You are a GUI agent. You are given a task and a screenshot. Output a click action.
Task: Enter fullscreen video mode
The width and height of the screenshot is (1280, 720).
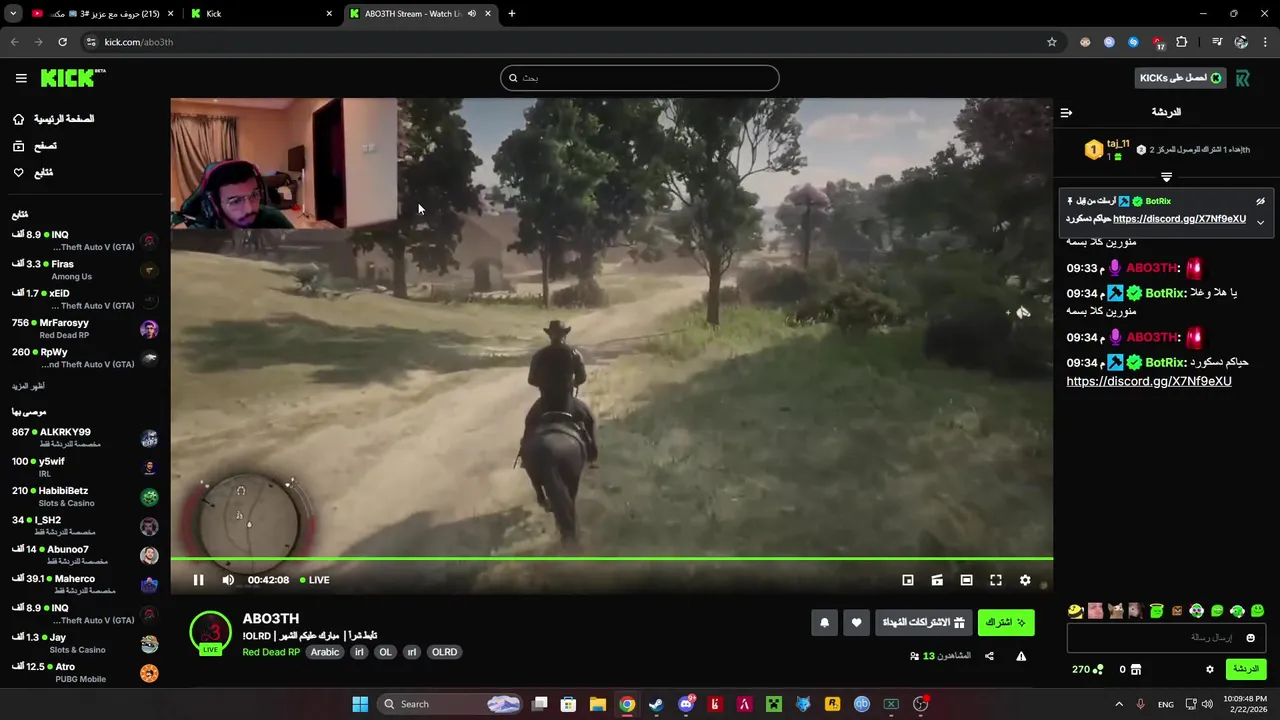click(996, 580)
